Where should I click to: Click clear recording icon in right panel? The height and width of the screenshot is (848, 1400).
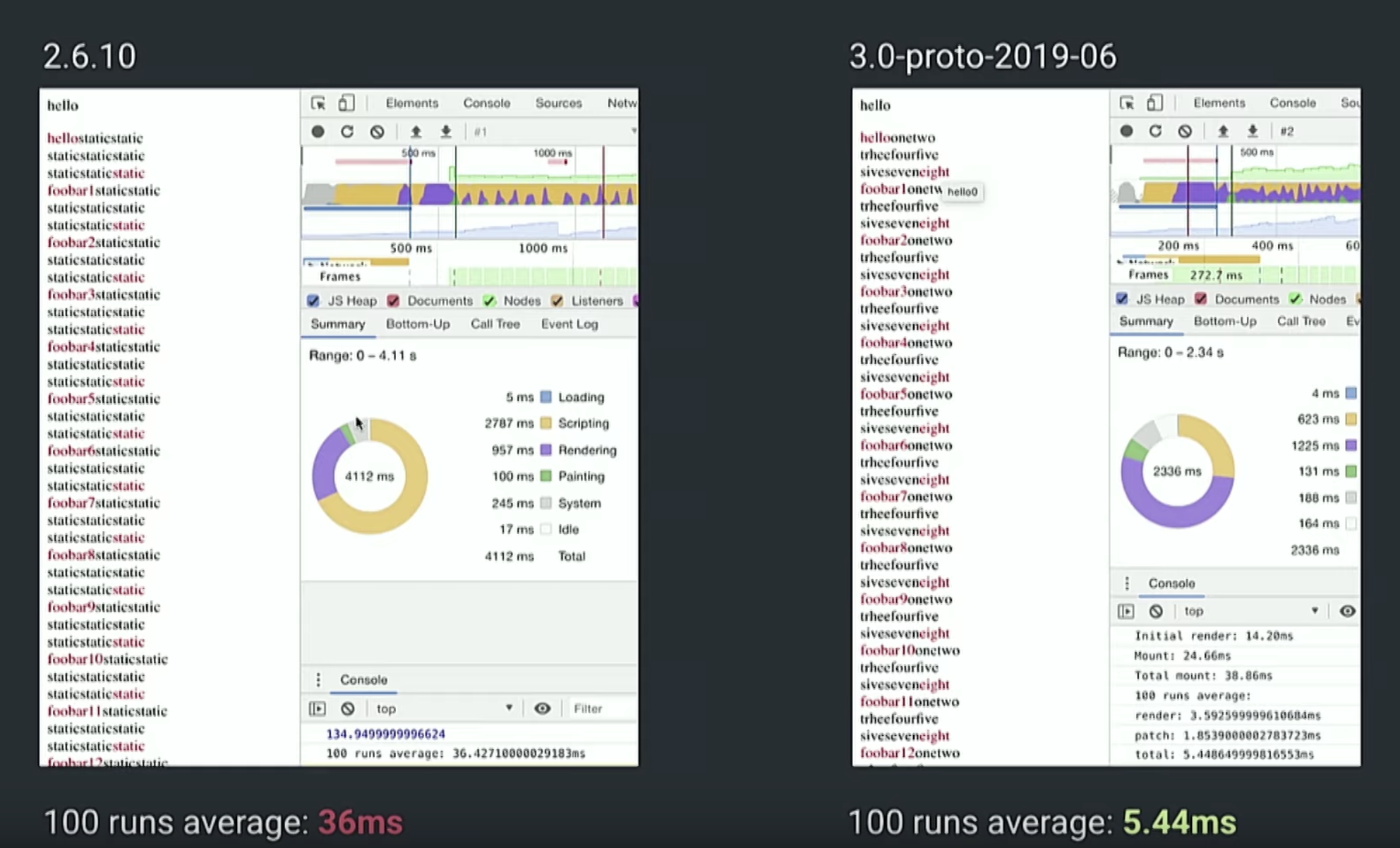click(x=1185, y=131)
